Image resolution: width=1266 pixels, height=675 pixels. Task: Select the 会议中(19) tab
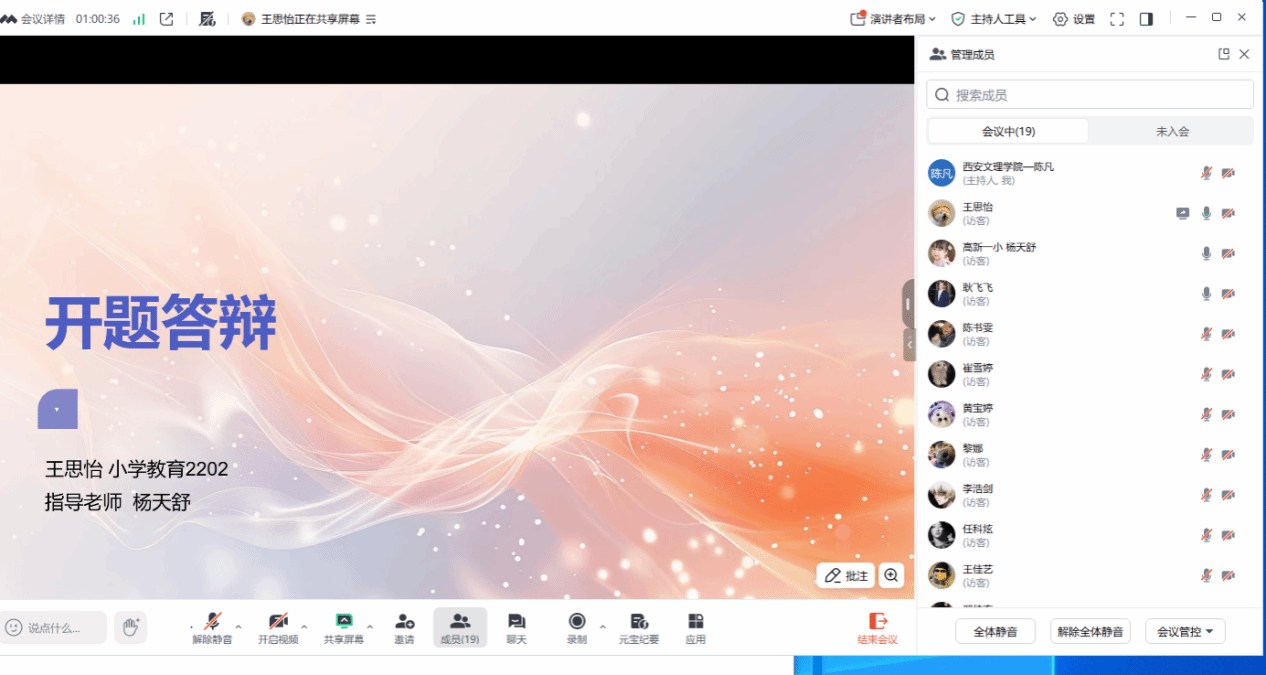click(1008, 131)
